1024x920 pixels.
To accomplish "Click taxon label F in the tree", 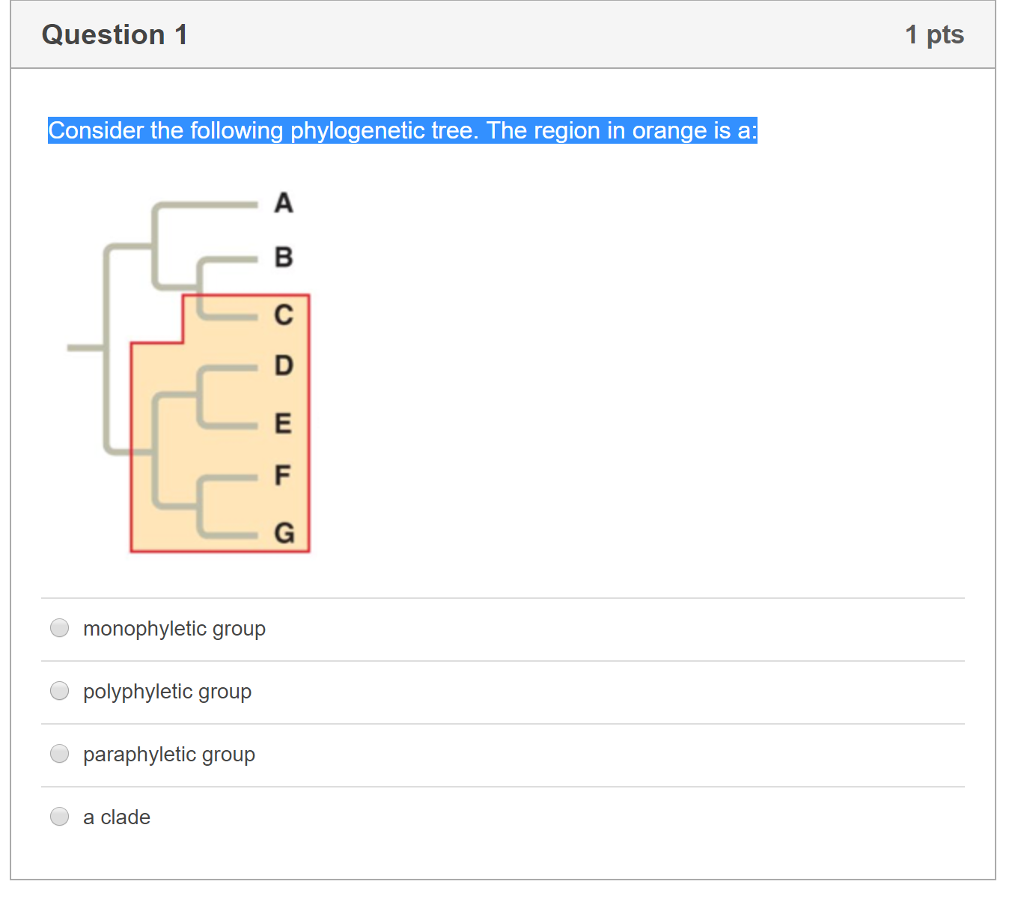I will click(284, 475).
